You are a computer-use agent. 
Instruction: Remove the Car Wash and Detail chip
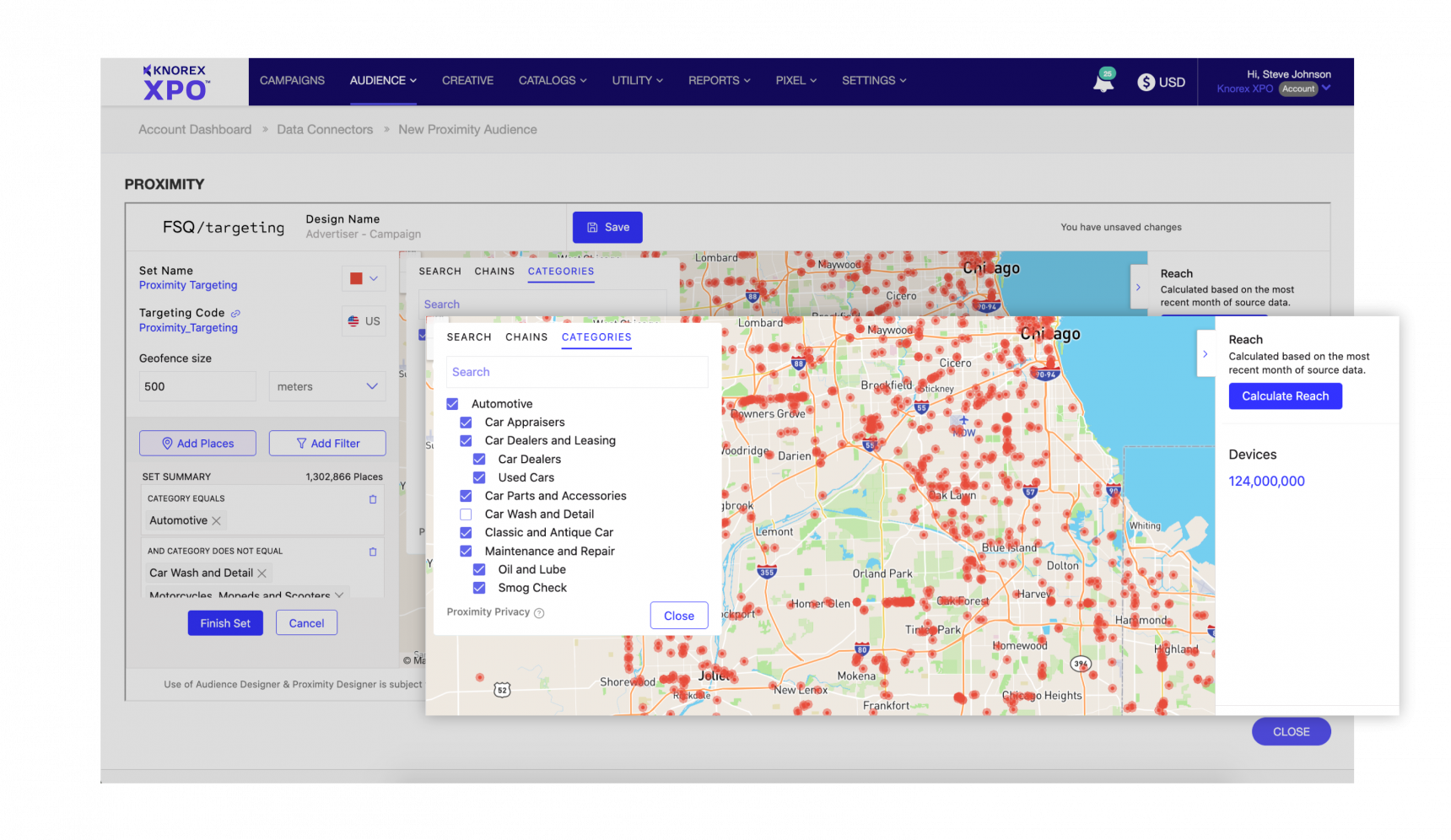pyautogui.click(x=262, y=573)
